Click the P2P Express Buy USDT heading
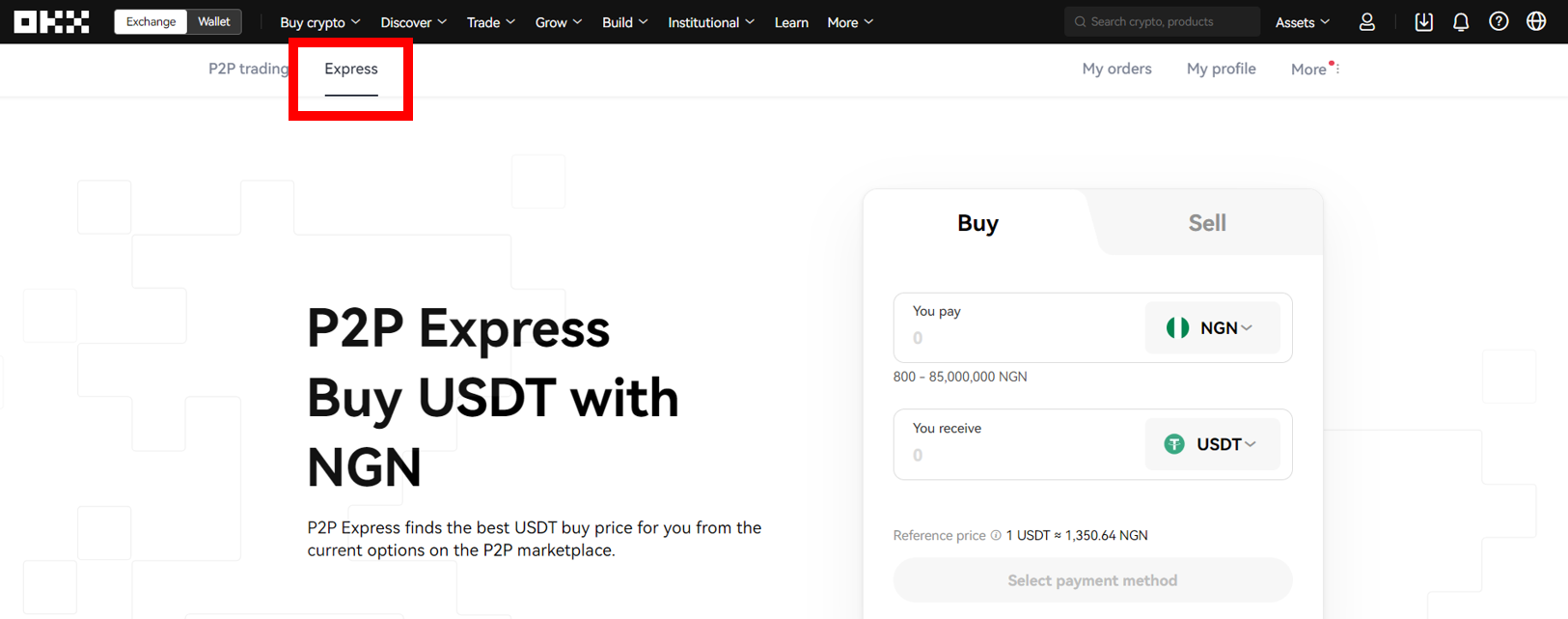Viewport: 1568px width, 619px height. coord(493,398)
